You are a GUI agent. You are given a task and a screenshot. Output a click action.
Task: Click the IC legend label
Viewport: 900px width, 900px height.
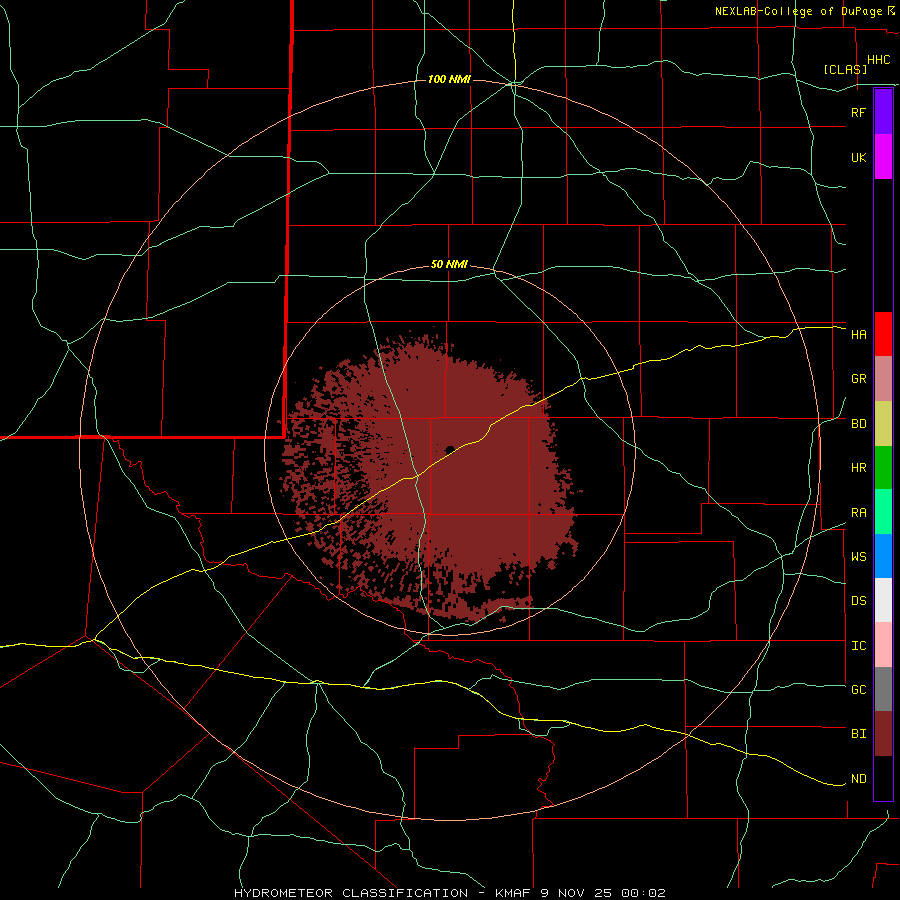coord(859,646)
